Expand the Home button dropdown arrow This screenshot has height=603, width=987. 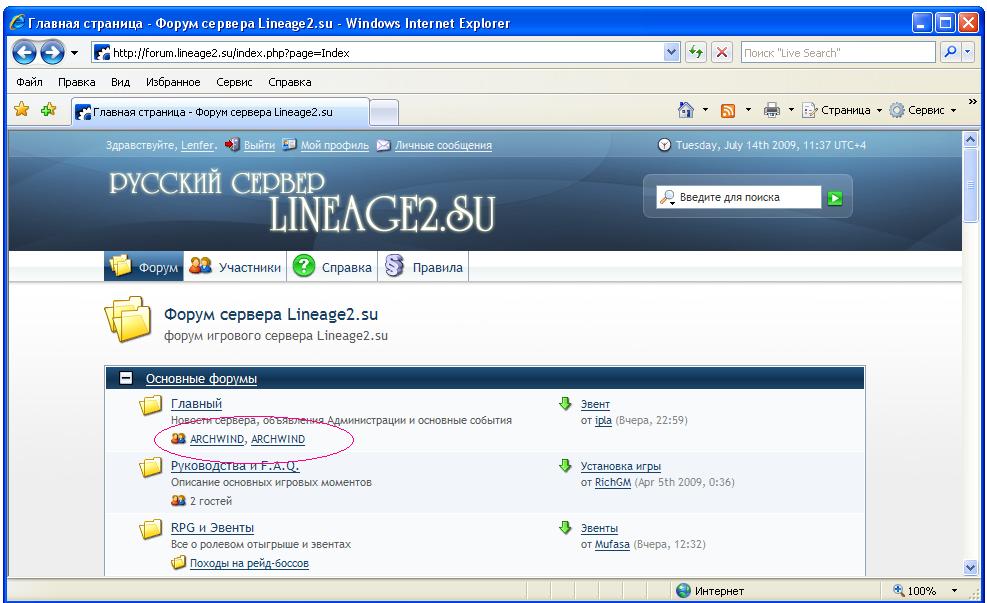click(705, 110)
